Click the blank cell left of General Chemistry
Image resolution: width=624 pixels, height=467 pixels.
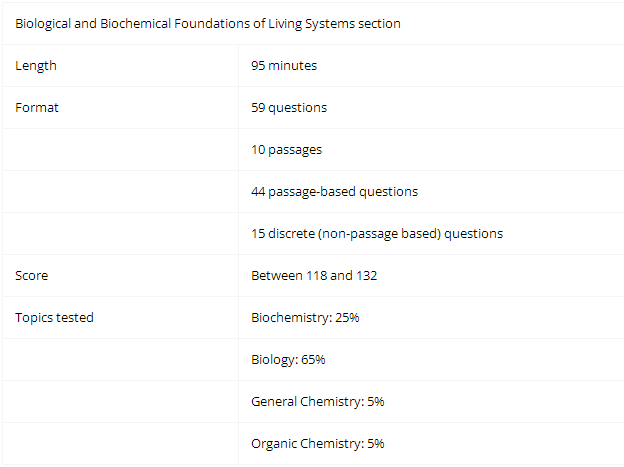(121, 402)
